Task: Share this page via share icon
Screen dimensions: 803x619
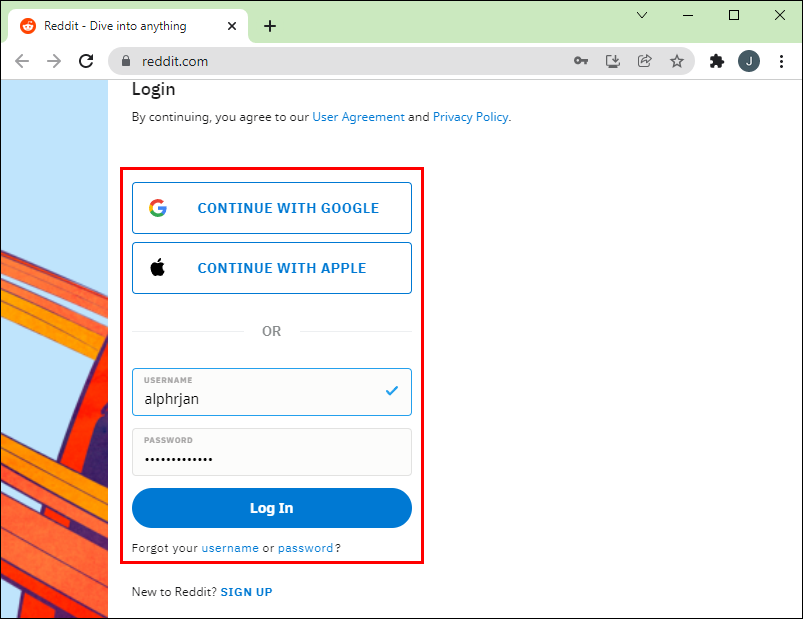Action: coord(644,61)
